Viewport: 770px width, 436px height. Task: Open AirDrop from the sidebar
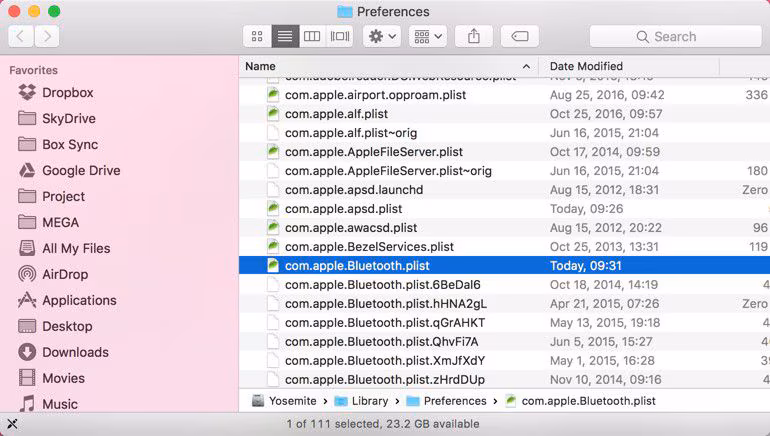[x=64, y=274]
